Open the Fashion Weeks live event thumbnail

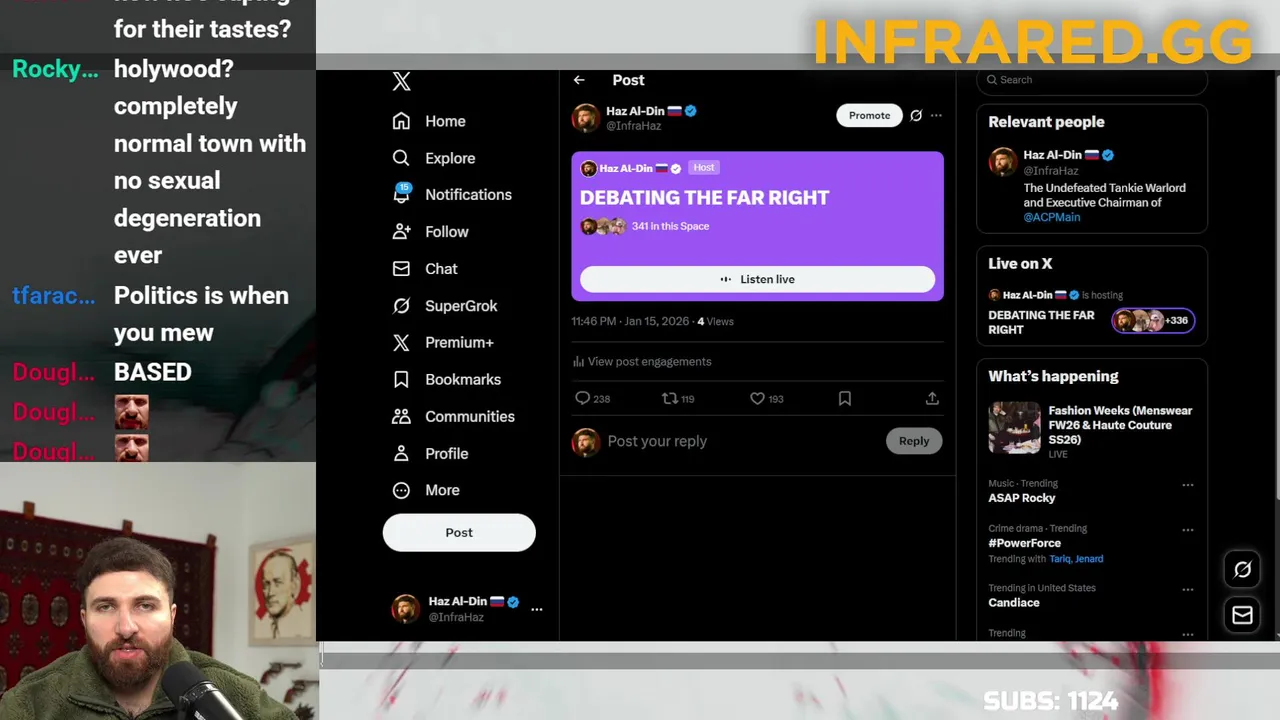click(x=1014, y=428)
